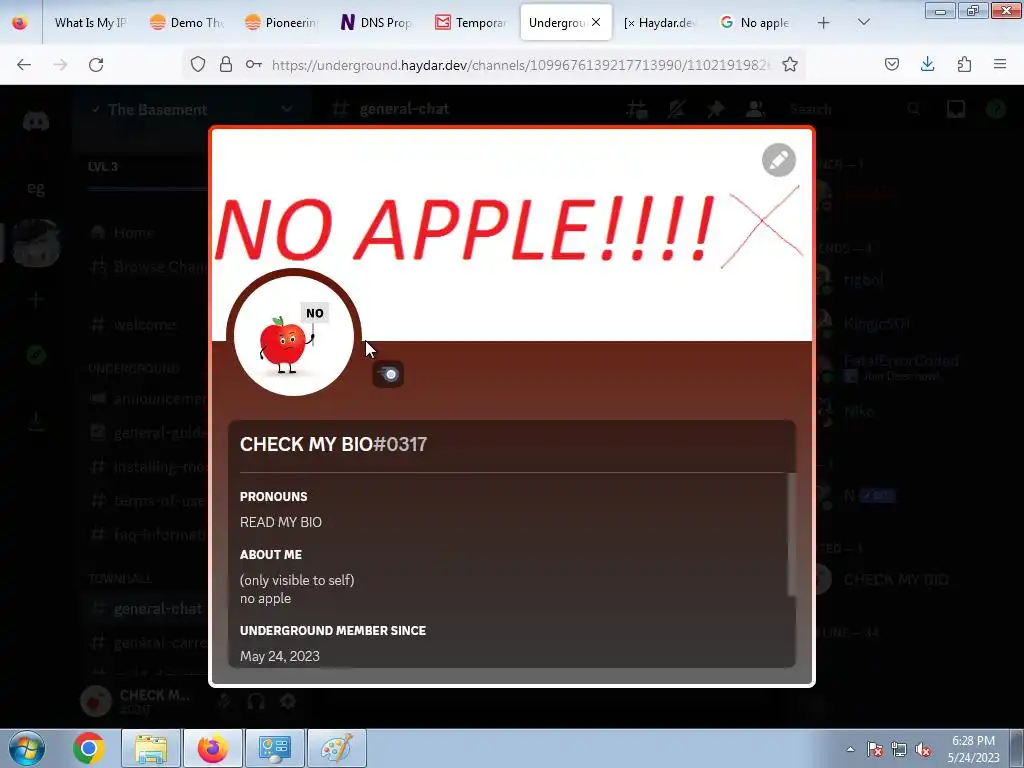This screenshot has height=768, width=1024.
Task: Switch to the Temporar mail tab
Action: coord(472,23)
